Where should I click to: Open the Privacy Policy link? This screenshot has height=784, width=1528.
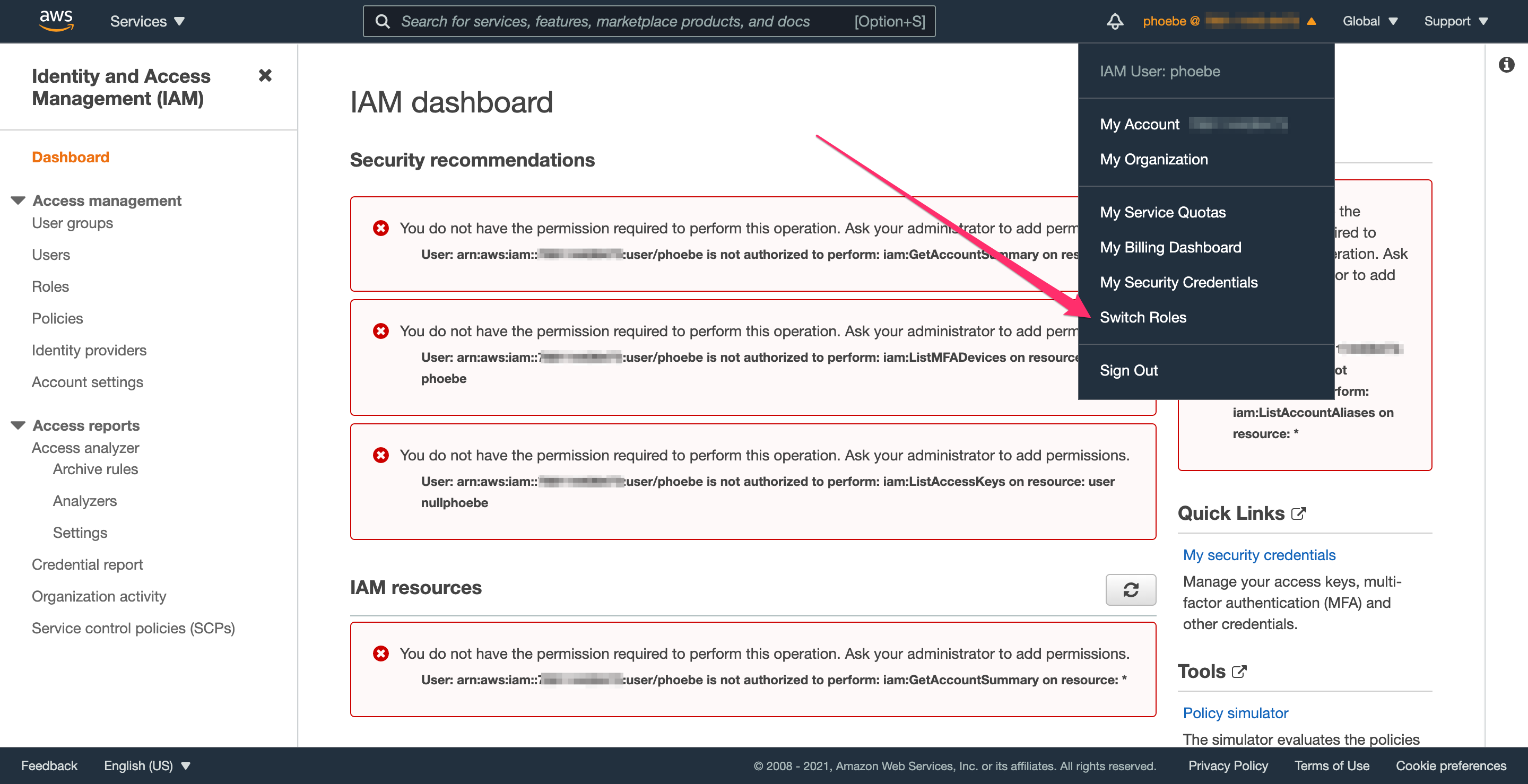[x=1228, y=765]
